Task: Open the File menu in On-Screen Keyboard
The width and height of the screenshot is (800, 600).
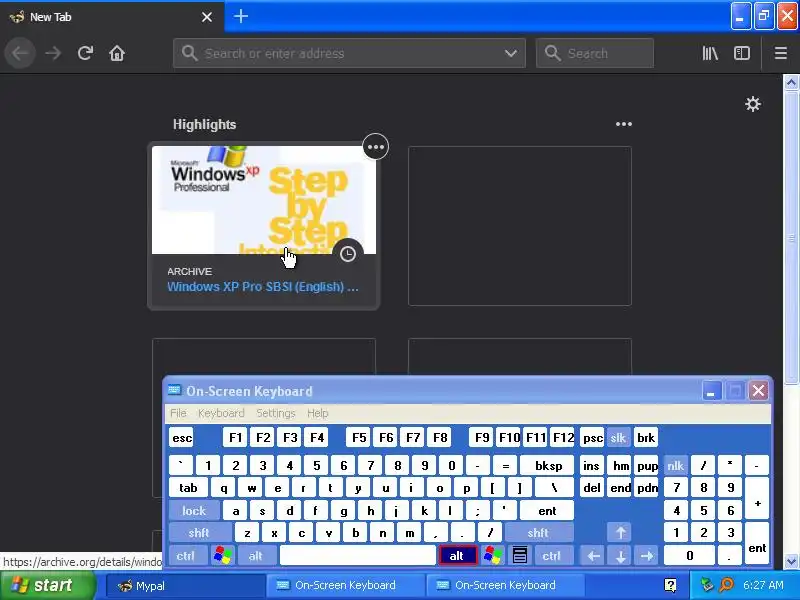Action: (178, 413)
